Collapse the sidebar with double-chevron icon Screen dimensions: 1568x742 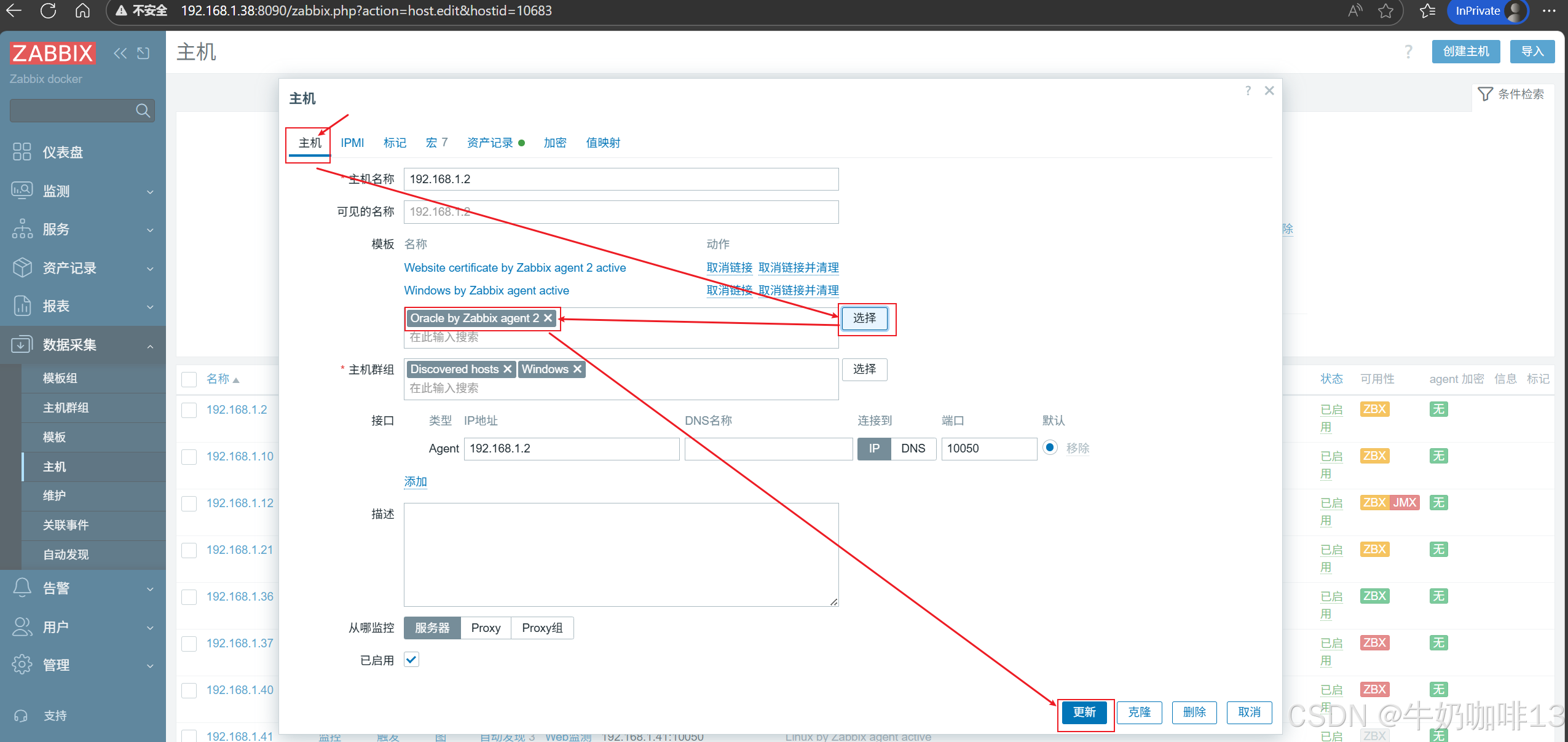(x=120, y=53)
